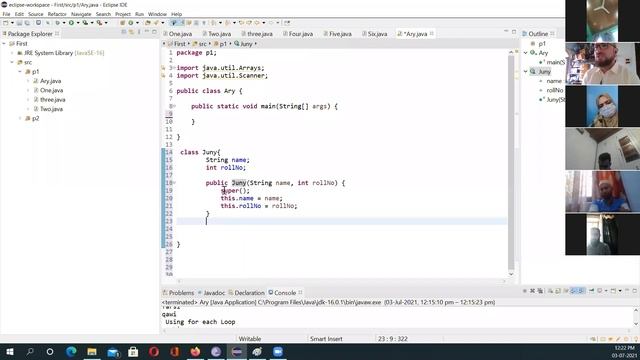Click the editor vertical scrollbar
The width and height of the screenshot is (640, 360).
pyautogui.click(x=511, y=163)
